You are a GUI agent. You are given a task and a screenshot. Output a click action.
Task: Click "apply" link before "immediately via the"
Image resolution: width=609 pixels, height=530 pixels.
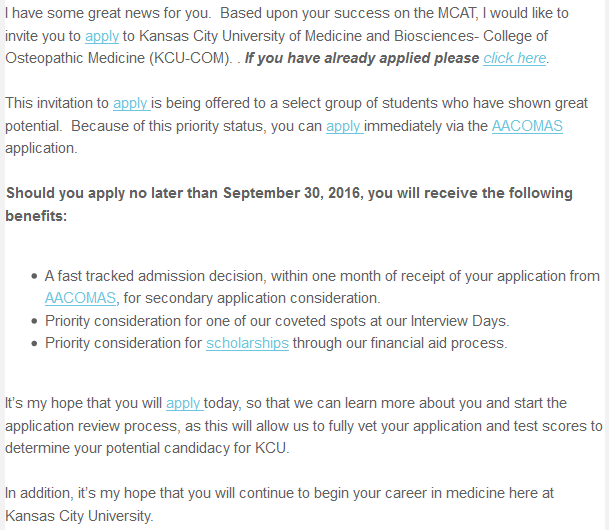pos(343,126)
